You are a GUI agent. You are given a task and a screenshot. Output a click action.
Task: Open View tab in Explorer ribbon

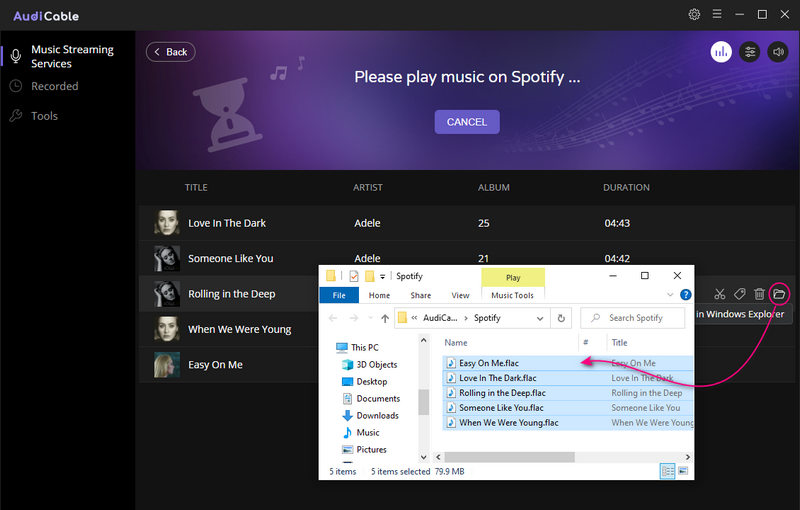coord(460,295)
